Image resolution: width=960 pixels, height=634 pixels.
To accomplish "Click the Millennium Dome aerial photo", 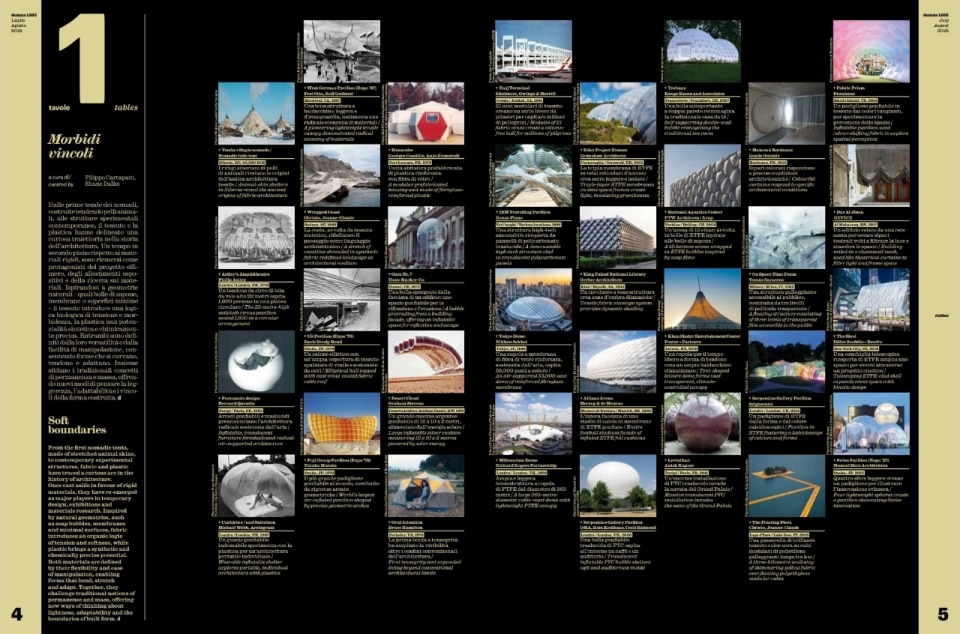I will (533, 420).
